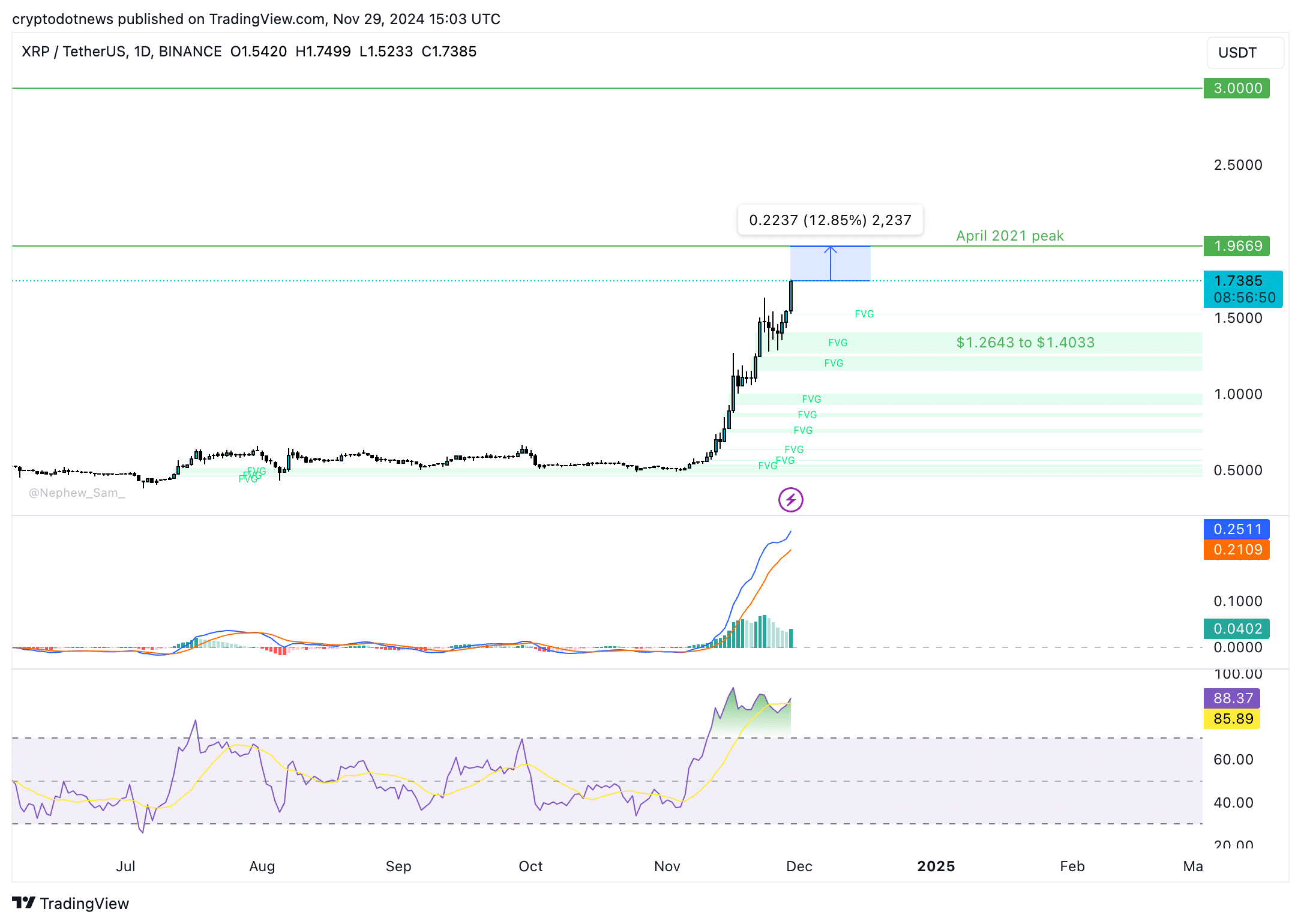Click the 40.00 RSI axis label

pos(1233,803)
